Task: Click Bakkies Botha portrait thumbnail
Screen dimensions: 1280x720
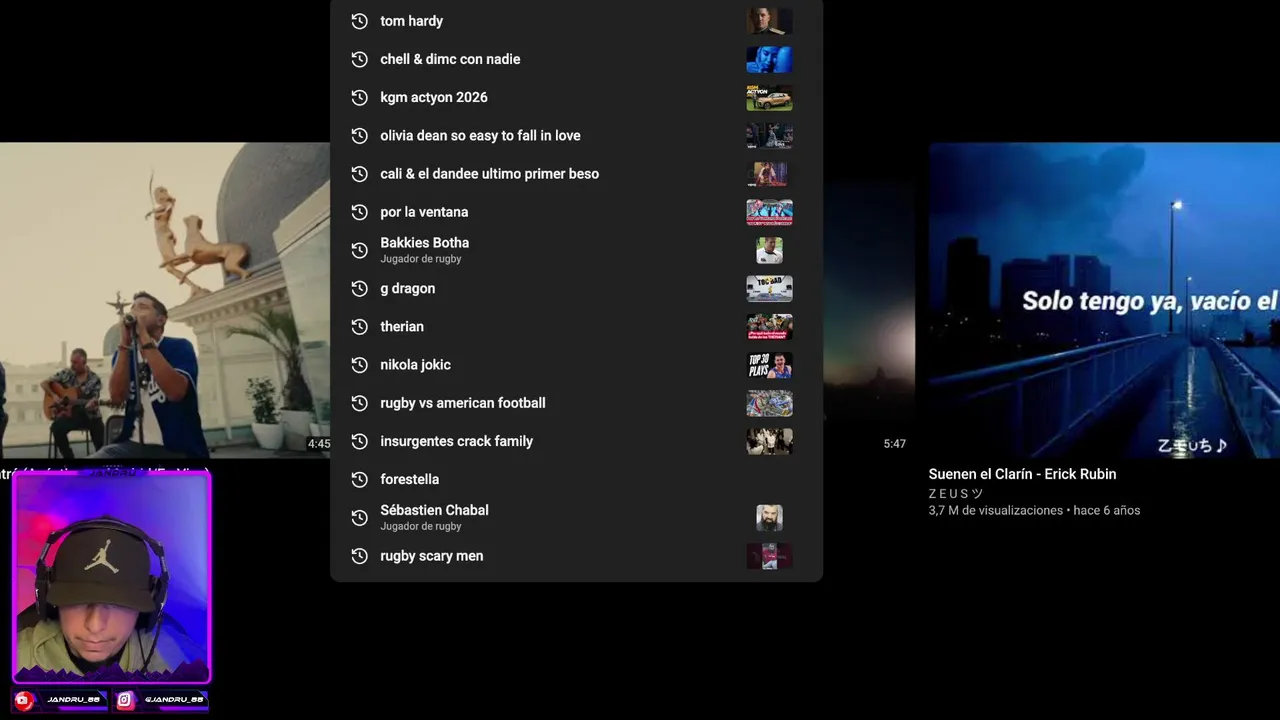Action: [769, 250]
